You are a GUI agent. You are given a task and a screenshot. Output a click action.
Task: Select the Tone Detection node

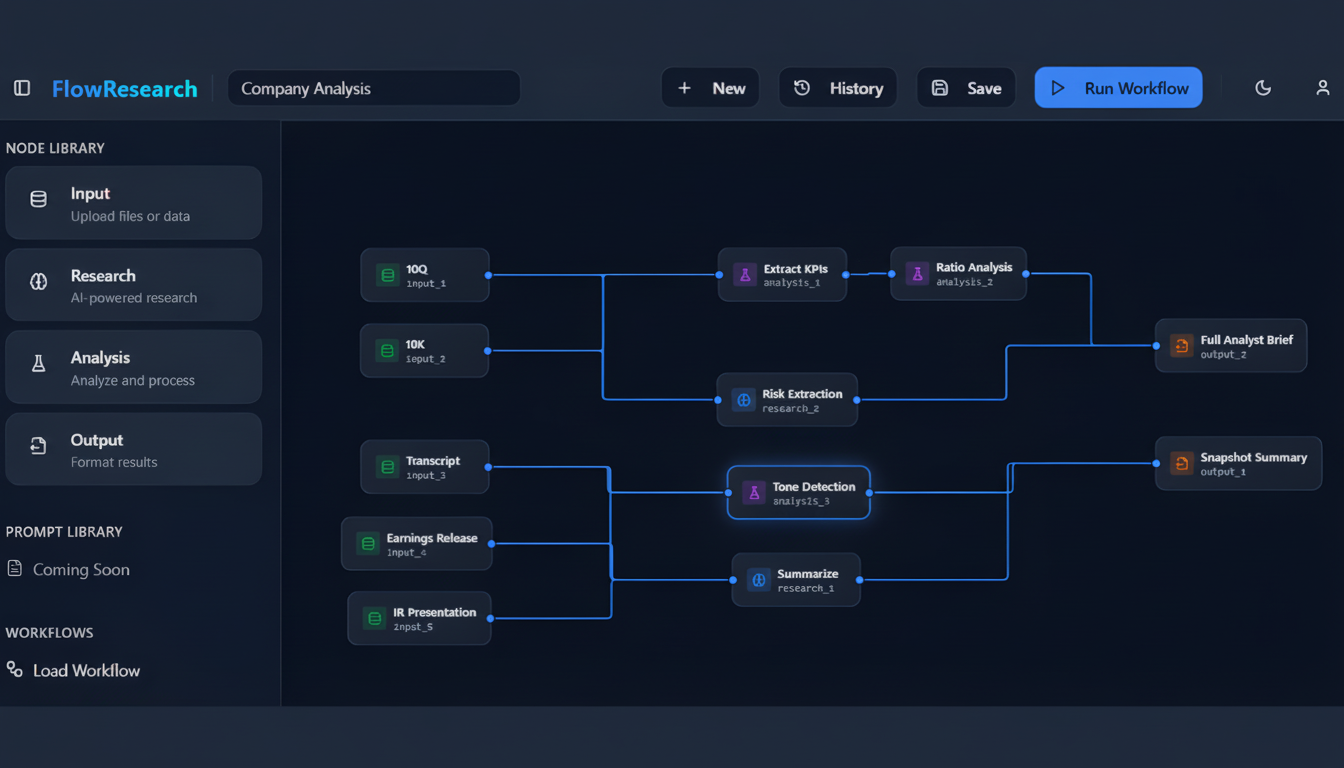point(798,492)
